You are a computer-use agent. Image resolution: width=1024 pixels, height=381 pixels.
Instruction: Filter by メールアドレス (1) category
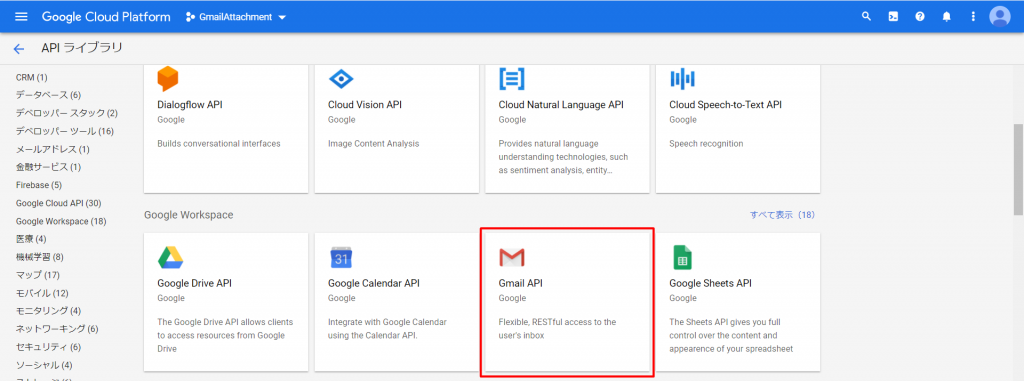click(x=53, y=149)
